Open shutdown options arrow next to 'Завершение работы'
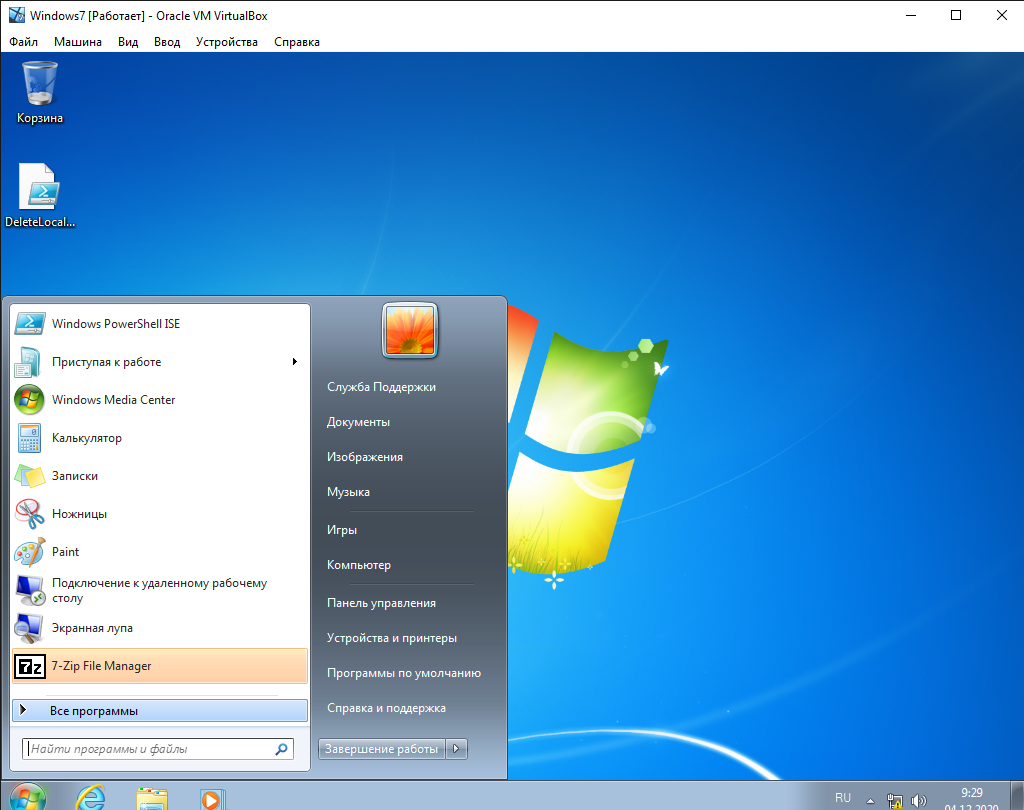The image size is (1024, 810). pos(456,749)
